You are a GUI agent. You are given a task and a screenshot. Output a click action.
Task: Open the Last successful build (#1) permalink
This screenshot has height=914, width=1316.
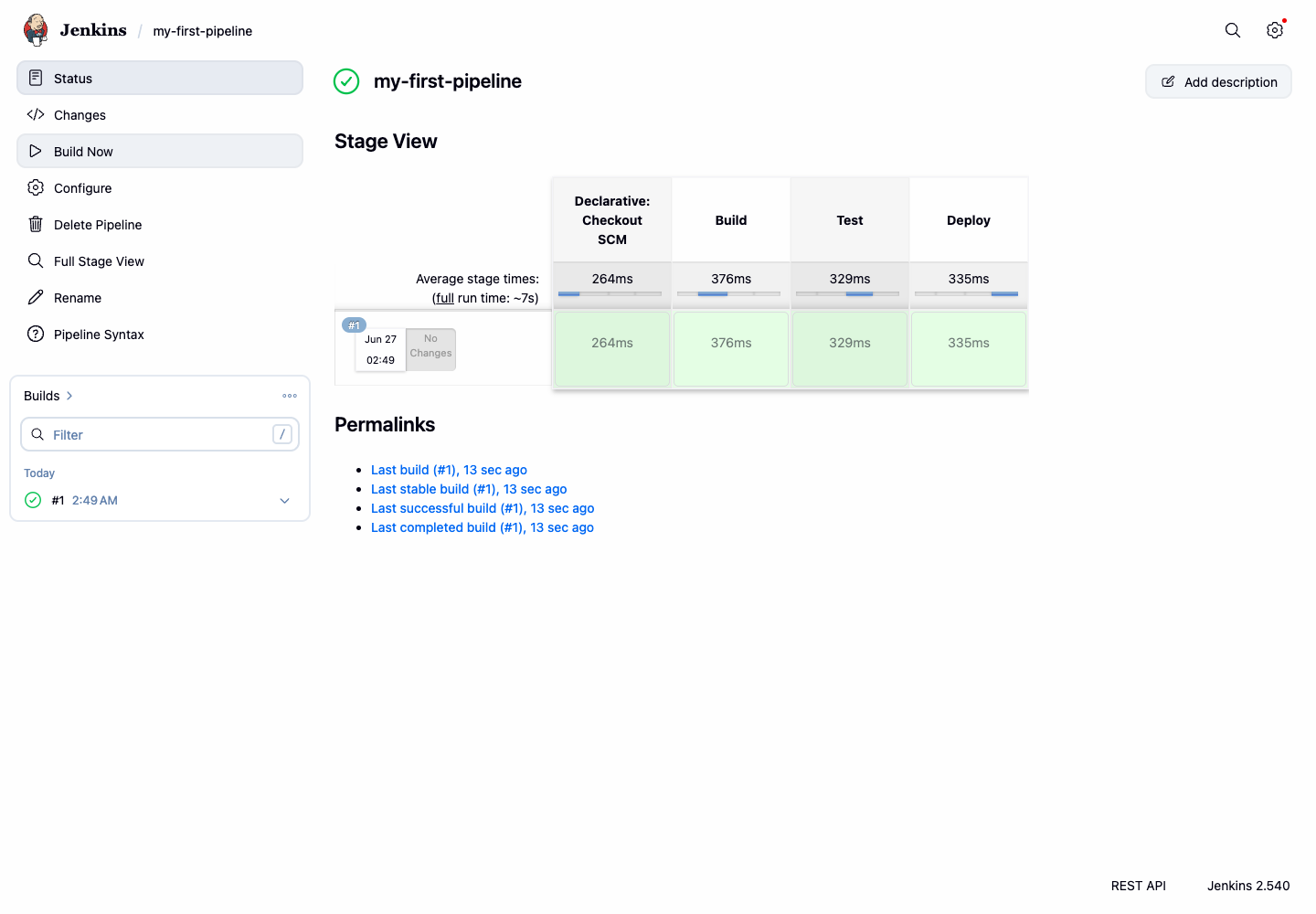tap(483, 508)
